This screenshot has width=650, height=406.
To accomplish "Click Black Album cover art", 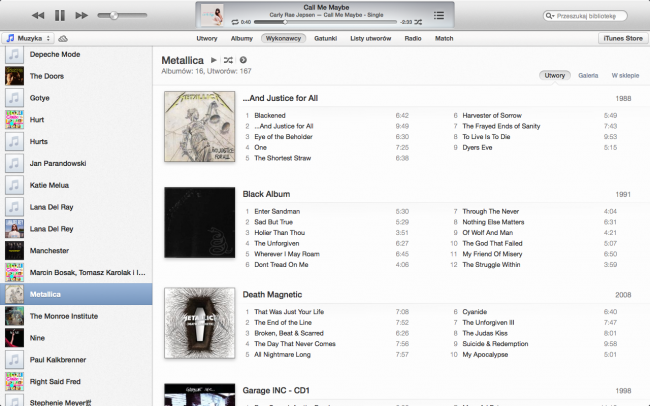I will pyautogui.click(x=199, y=222).
